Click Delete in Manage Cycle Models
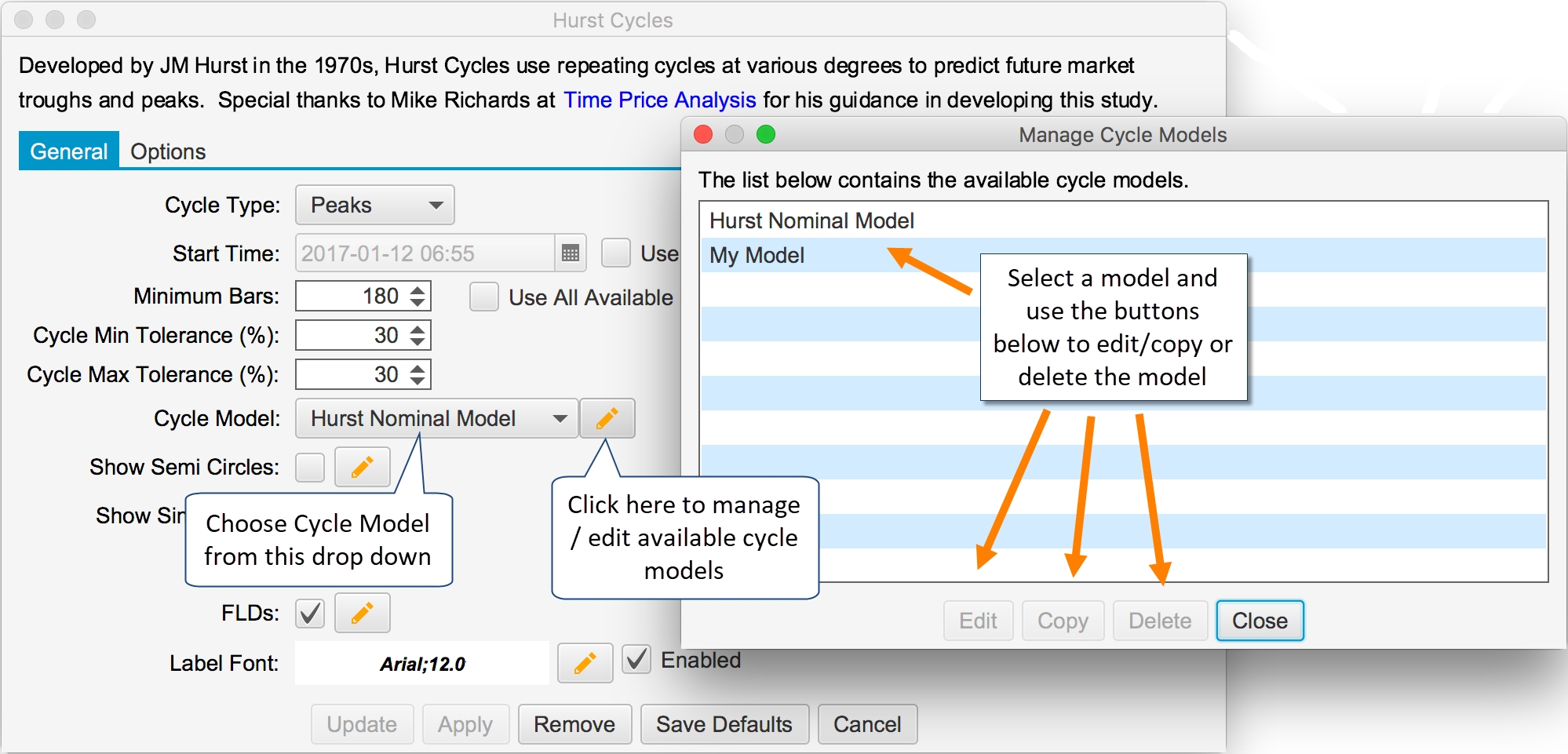The height and width of the screenshot is (754, 1568). click(1160, 621)
